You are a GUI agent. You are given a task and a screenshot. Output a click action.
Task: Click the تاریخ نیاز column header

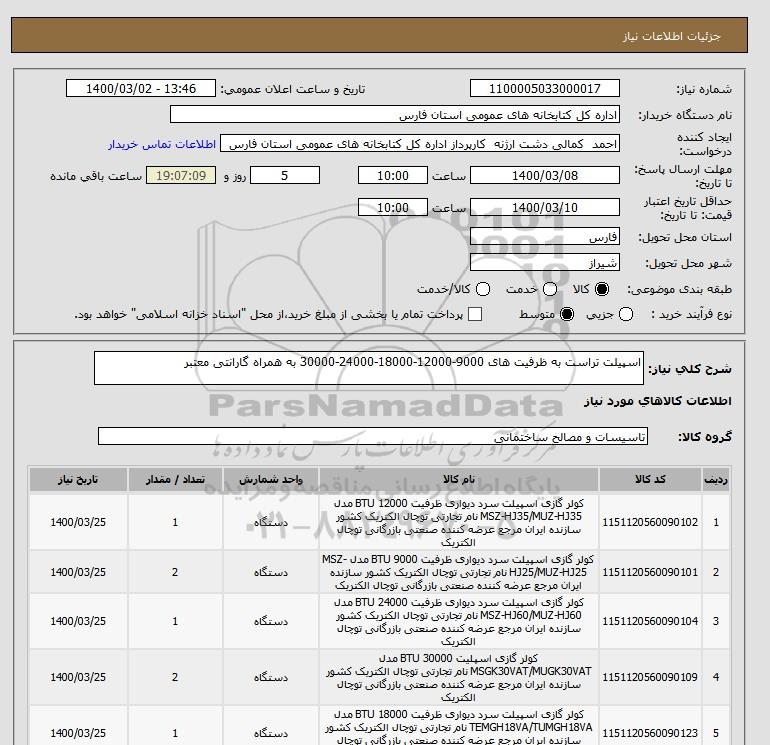click(78, 479)
